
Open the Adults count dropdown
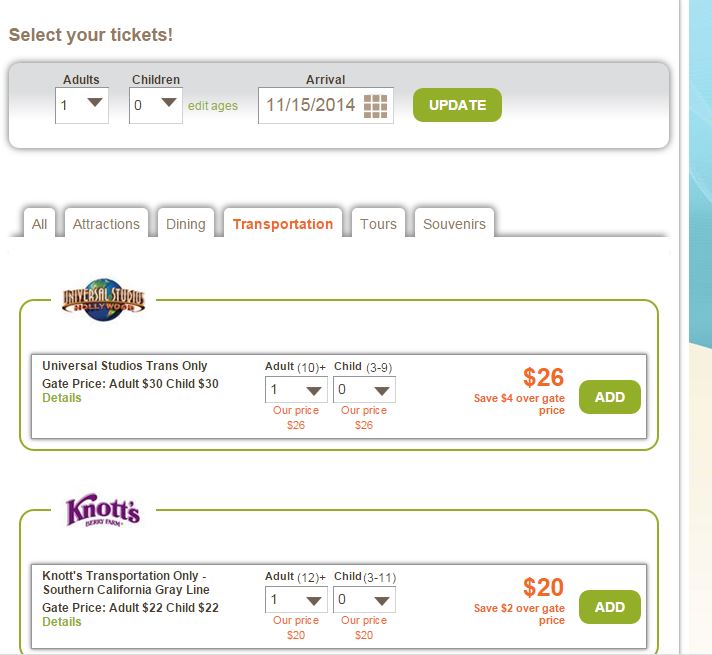(x=82, y=104)
